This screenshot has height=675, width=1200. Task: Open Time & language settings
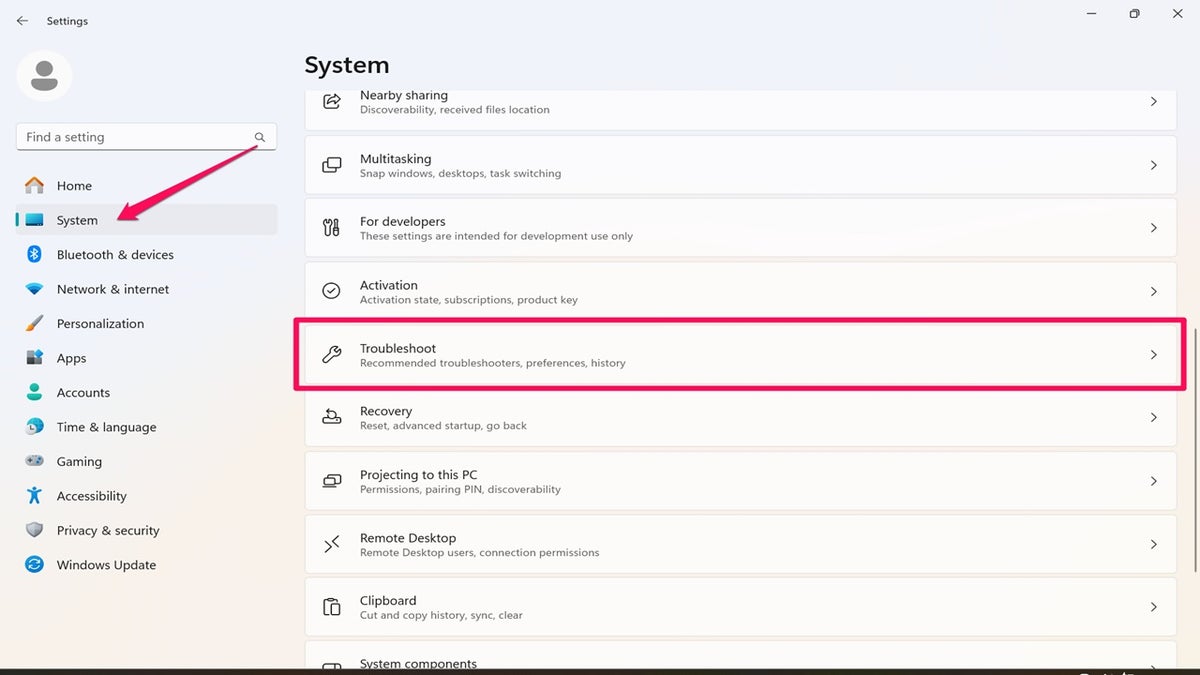click(x=146, y=427)
